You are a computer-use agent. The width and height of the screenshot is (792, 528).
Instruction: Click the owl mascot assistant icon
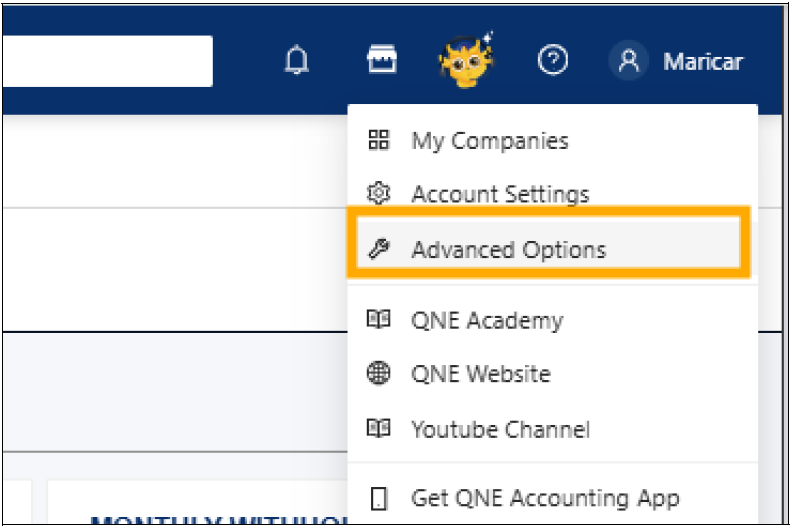pyautogui.click(x=466, y=60)
